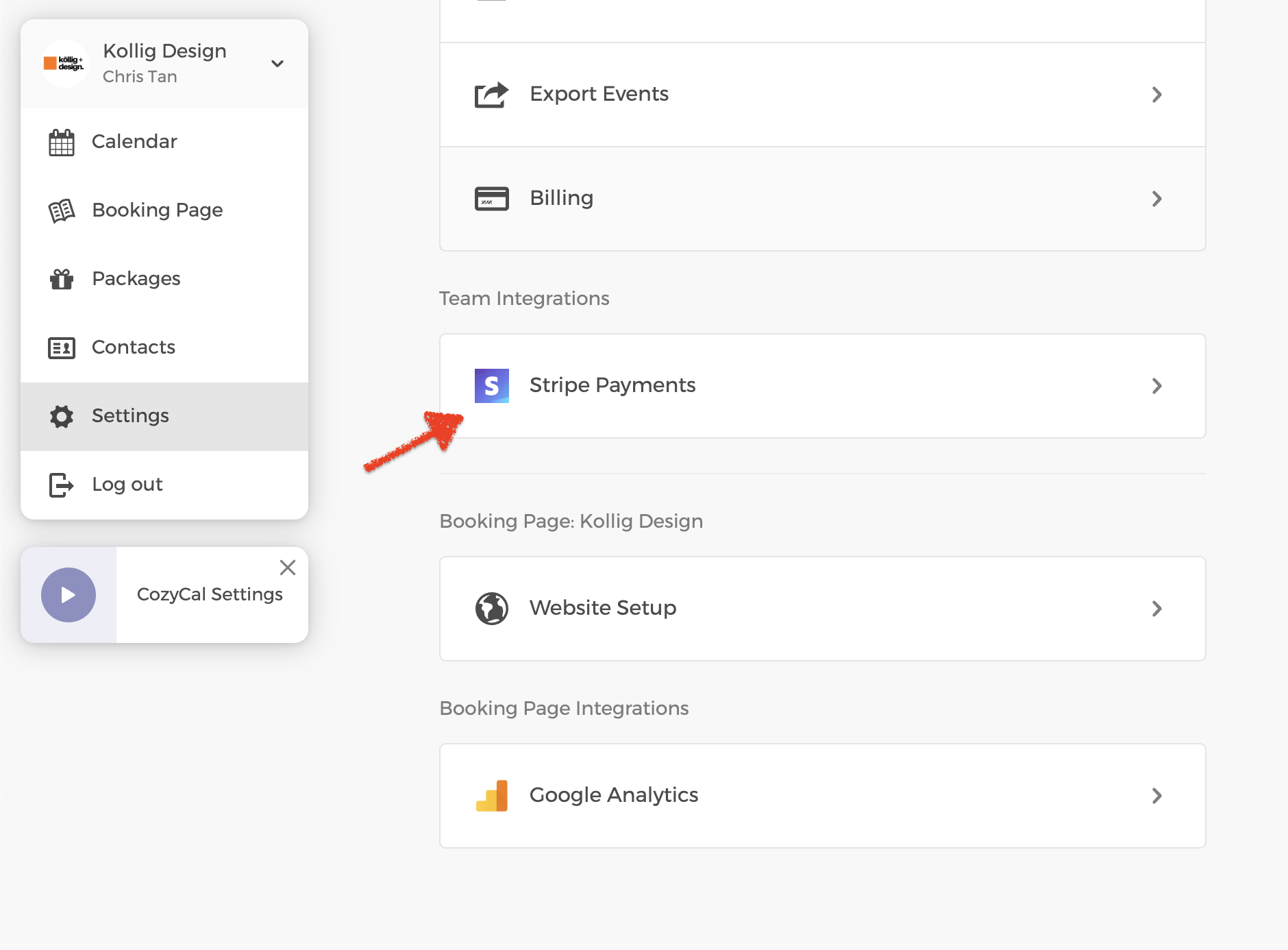This screenshot has height=950, width=1288.
Task: Open Packages from the sidebar
Action: click(164, 279)
